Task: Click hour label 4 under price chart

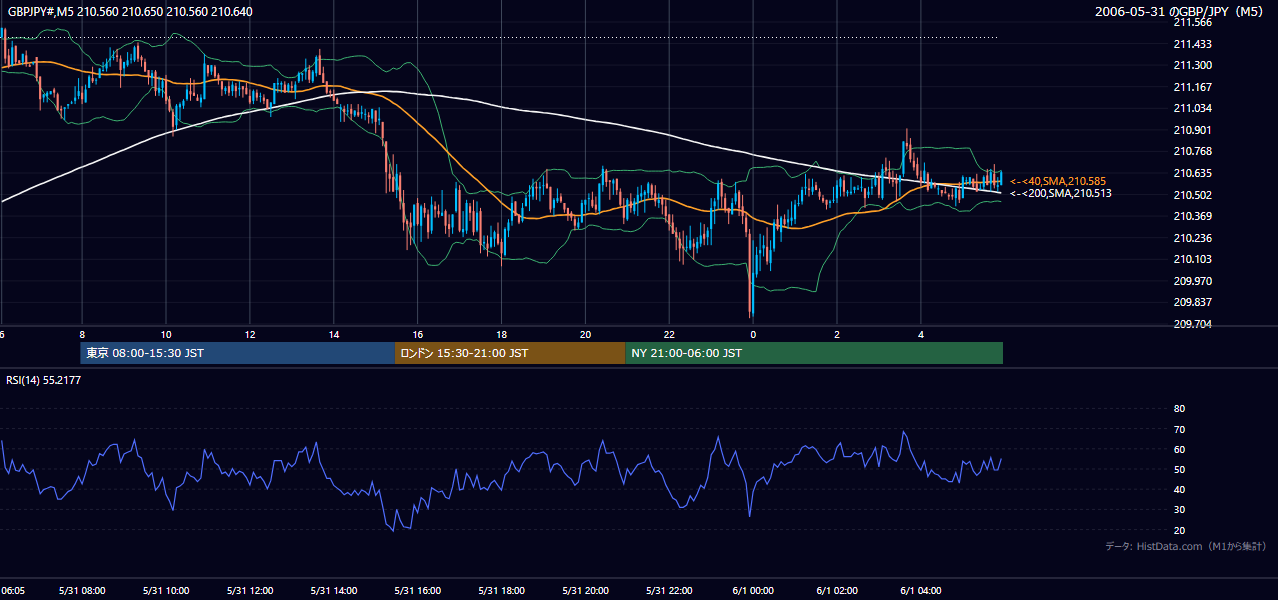Action: tap(921, 335)
